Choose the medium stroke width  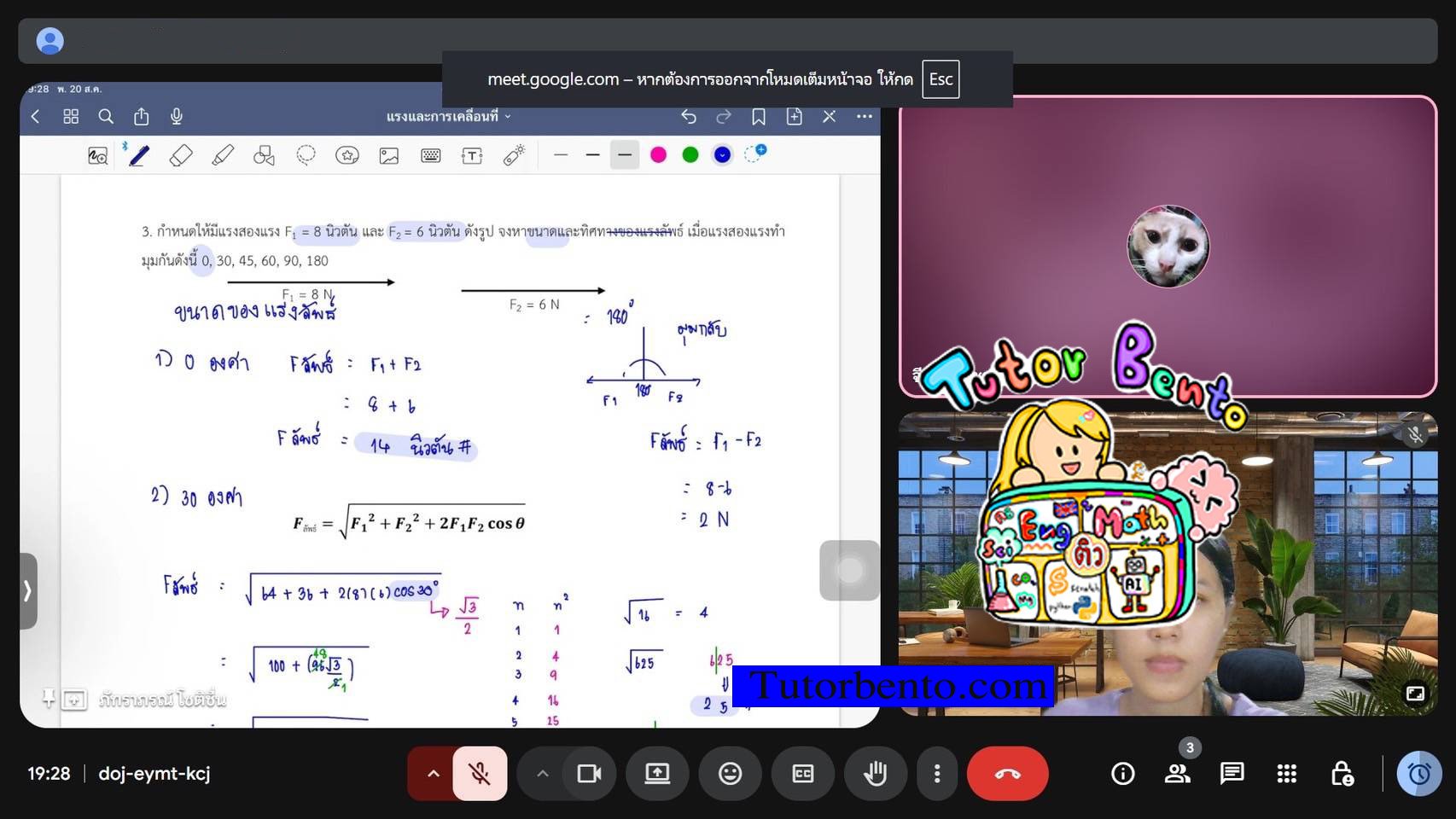point(592,155)
